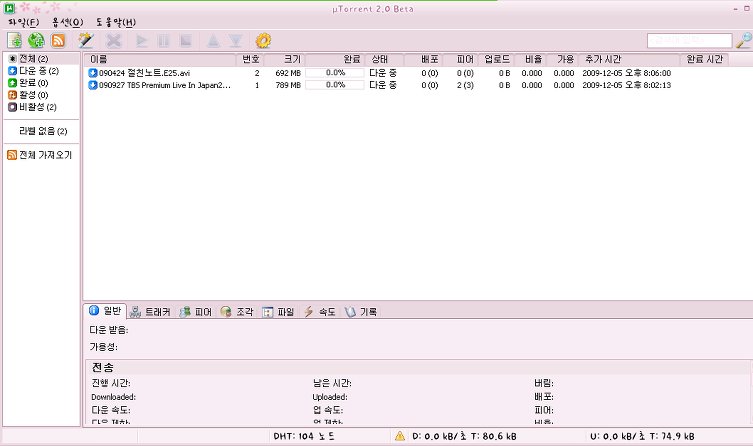Click added time 오후 8:02:13 cell

tap(626, 85)
